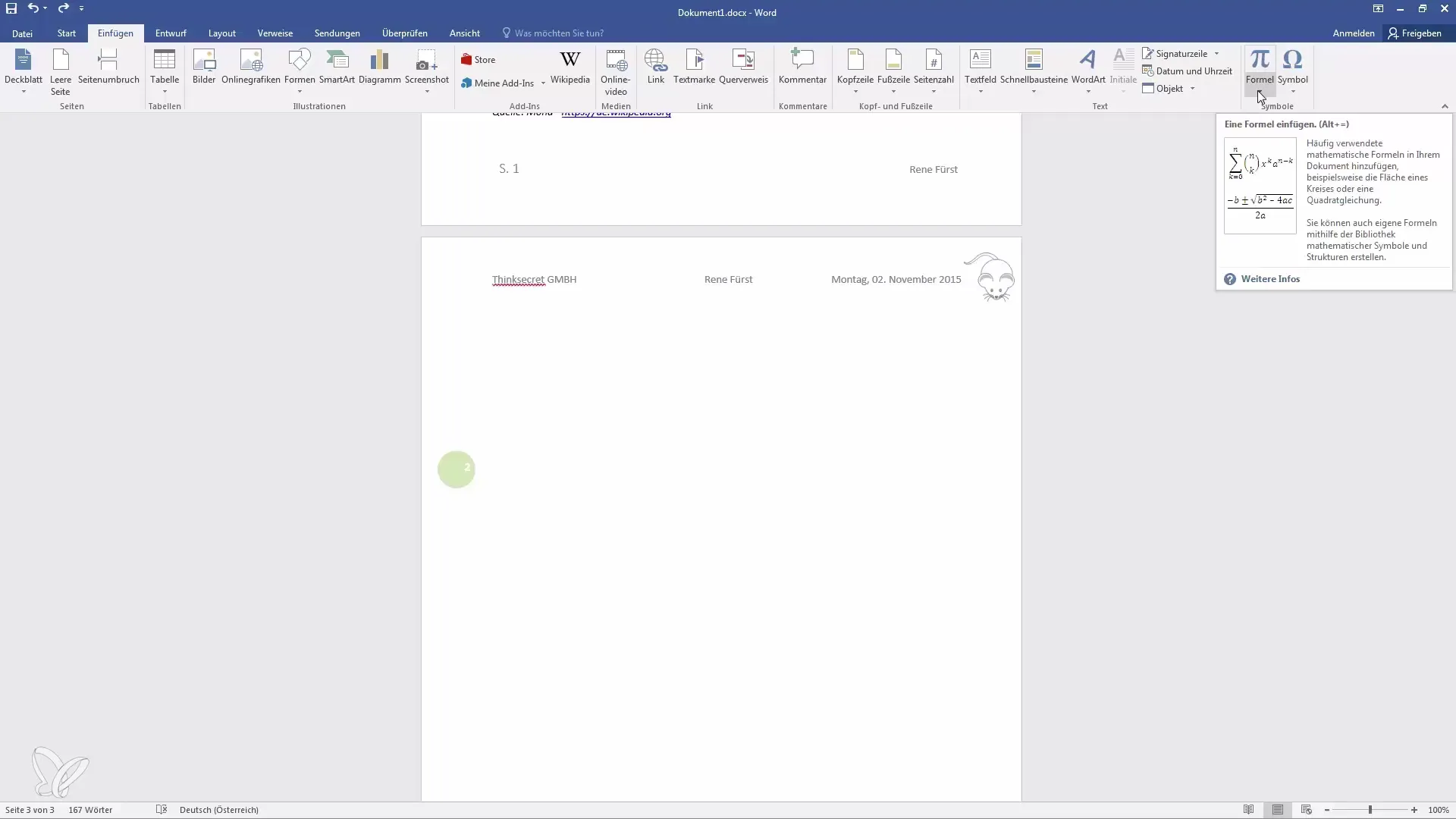Open the Tabelle insert menu
Viewport: 1456px width, 819px height.
(x=165, y=71)
